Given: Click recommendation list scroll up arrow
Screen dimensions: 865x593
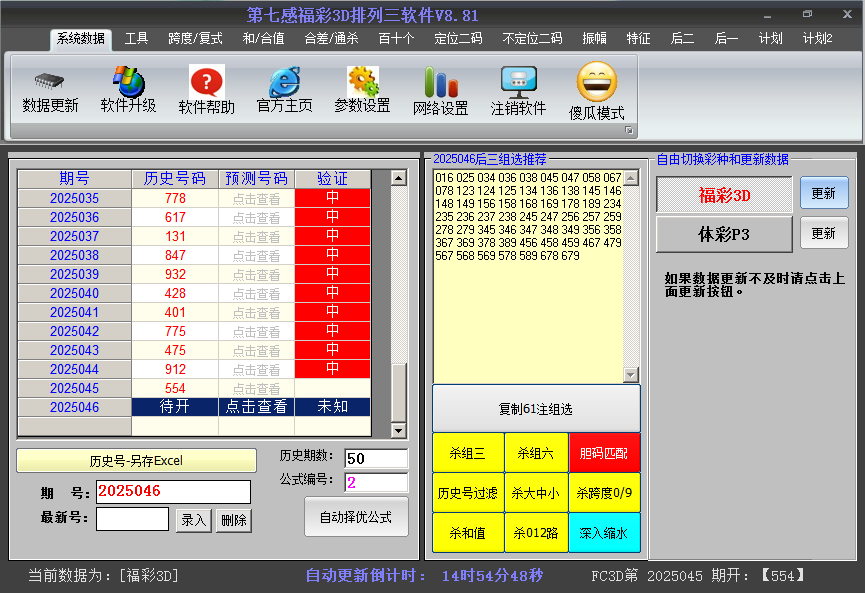Looking at the screenshot, I should [631, 178].
